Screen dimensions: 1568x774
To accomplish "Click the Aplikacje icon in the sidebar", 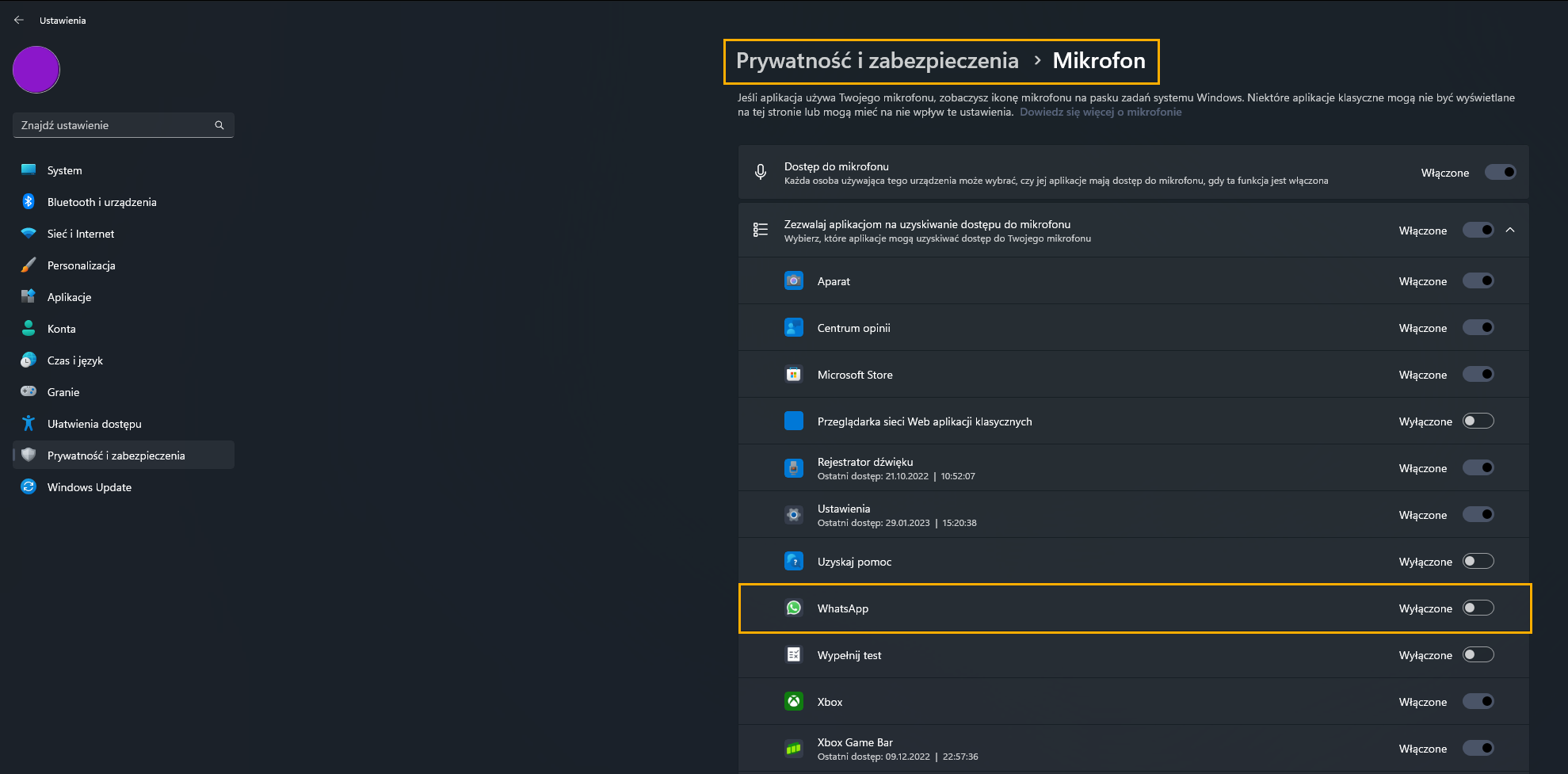I will (x=29, y=296).
